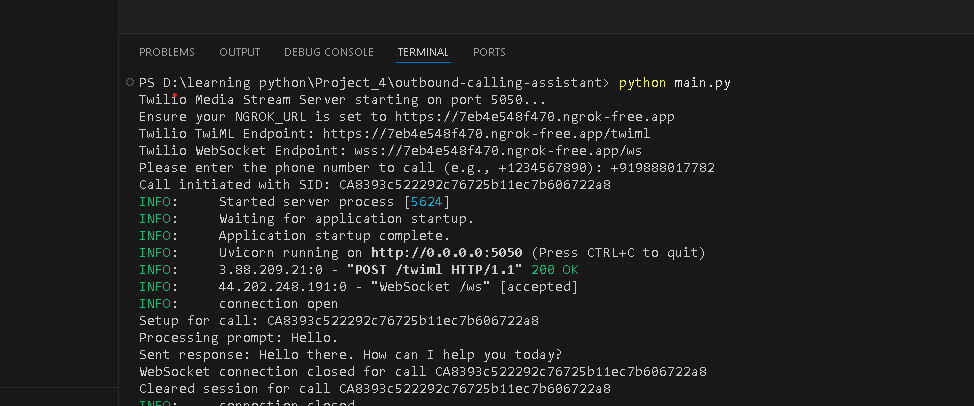The height and width of the screenshot is (406, 974).
Task: Click the "python main.py" command text
Action: pos(674,83)
